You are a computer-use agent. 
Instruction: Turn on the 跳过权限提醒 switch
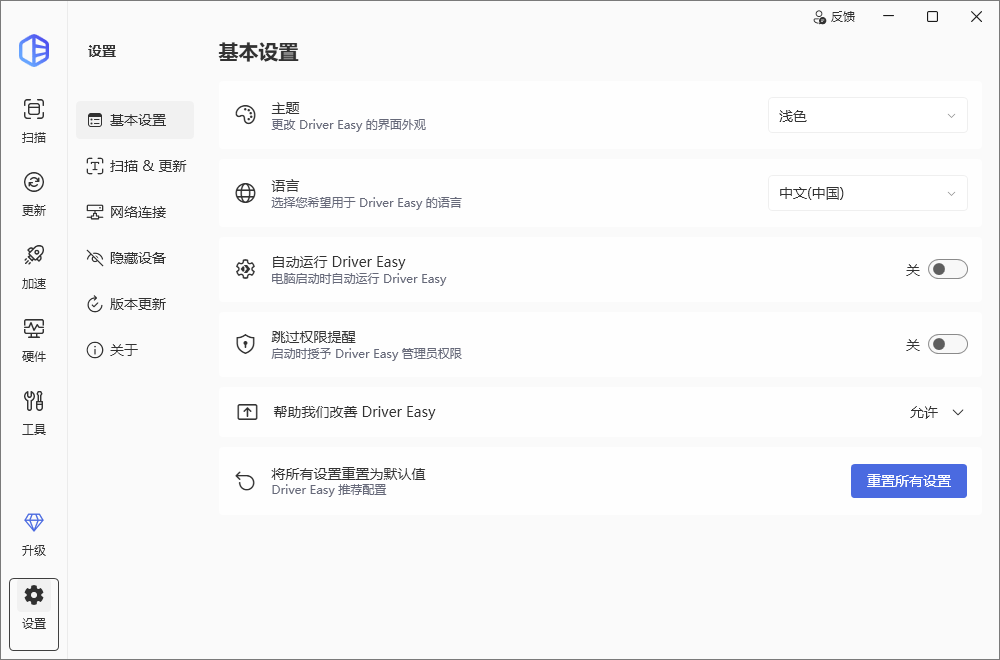coord(947,345)
